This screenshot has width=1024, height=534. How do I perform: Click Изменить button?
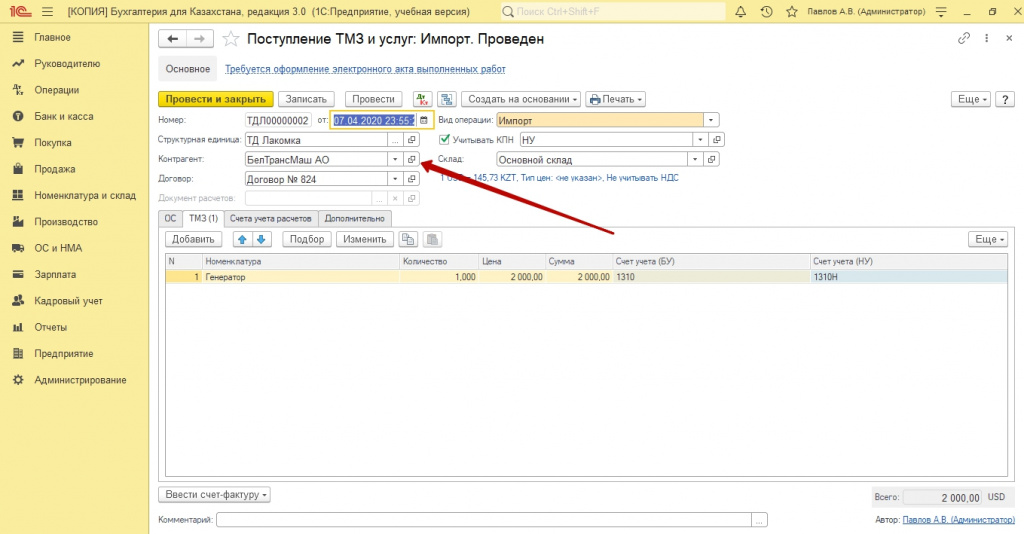[x=364, y=240]
